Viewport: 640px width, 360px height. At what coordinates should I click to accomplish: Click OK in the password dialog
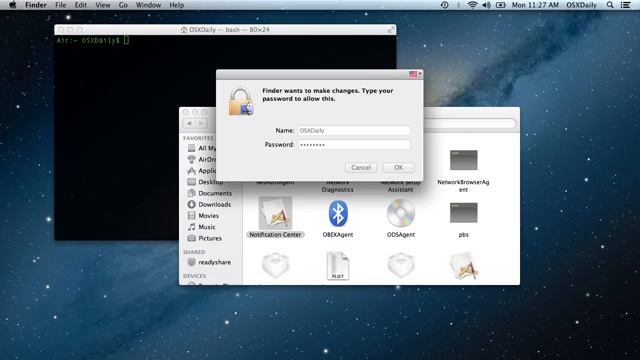(398, 167)
